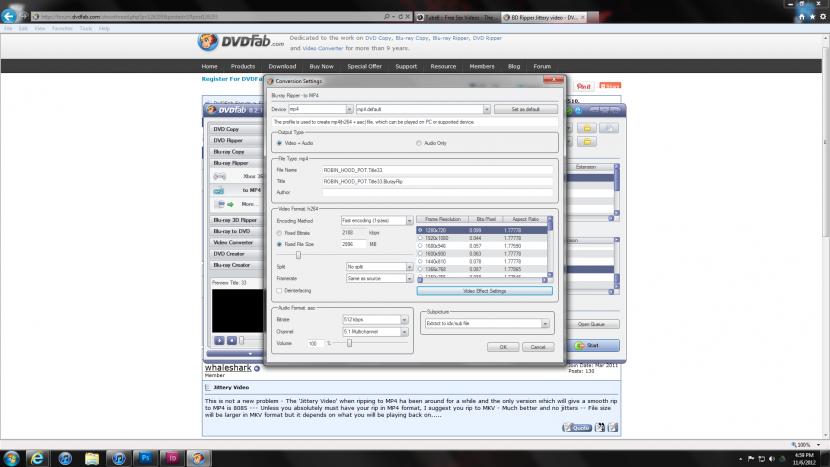Click play button under preview window
Screen dimensions: 830x467
tap(219, 340)
